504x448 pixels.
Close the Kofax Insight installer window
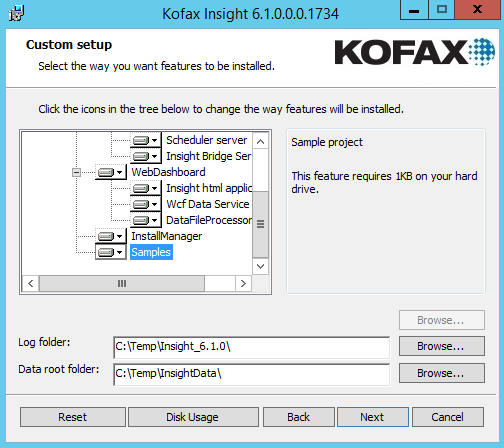point(477,10)
